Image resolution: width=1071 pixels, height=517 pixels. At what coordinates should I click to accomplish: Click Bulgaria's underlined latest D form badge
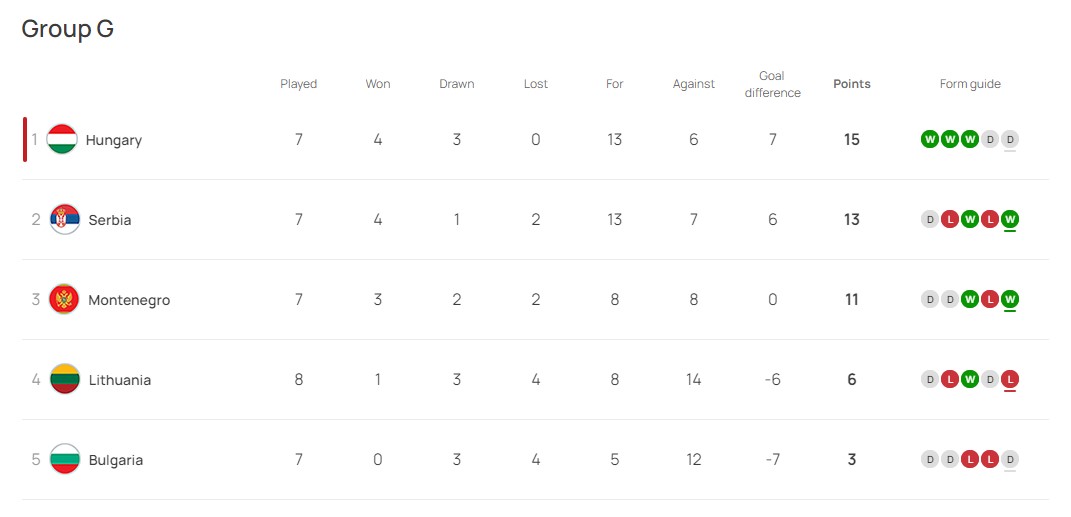1010,459
